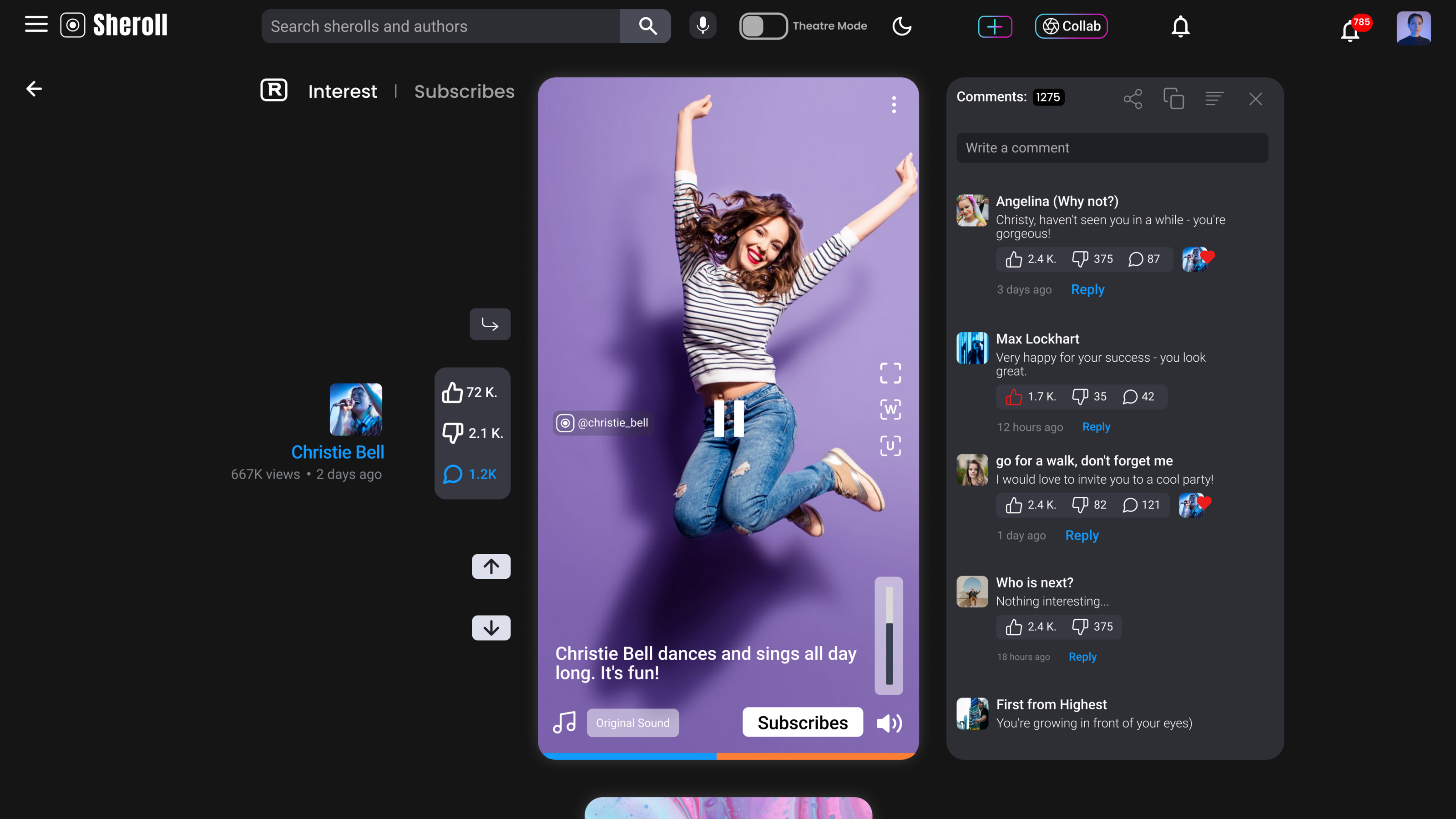The width and height of the screenshot is (1456, 819).
Task: Open the hamburger menu
Action: click(x=36, y=25)
